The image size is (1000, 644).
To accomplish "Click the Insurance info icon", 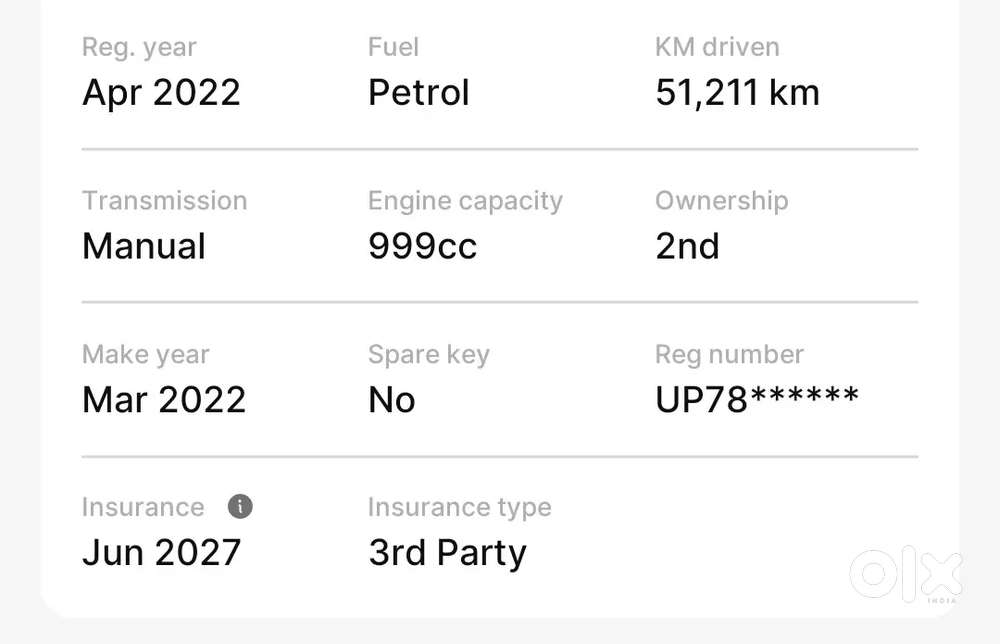I will tap(240, 507).
